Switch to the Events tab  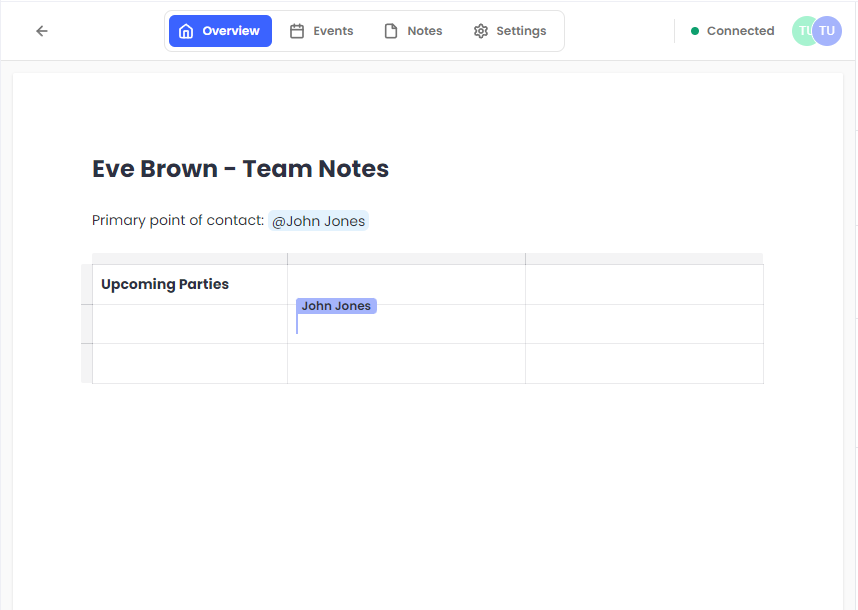[333, 31]
